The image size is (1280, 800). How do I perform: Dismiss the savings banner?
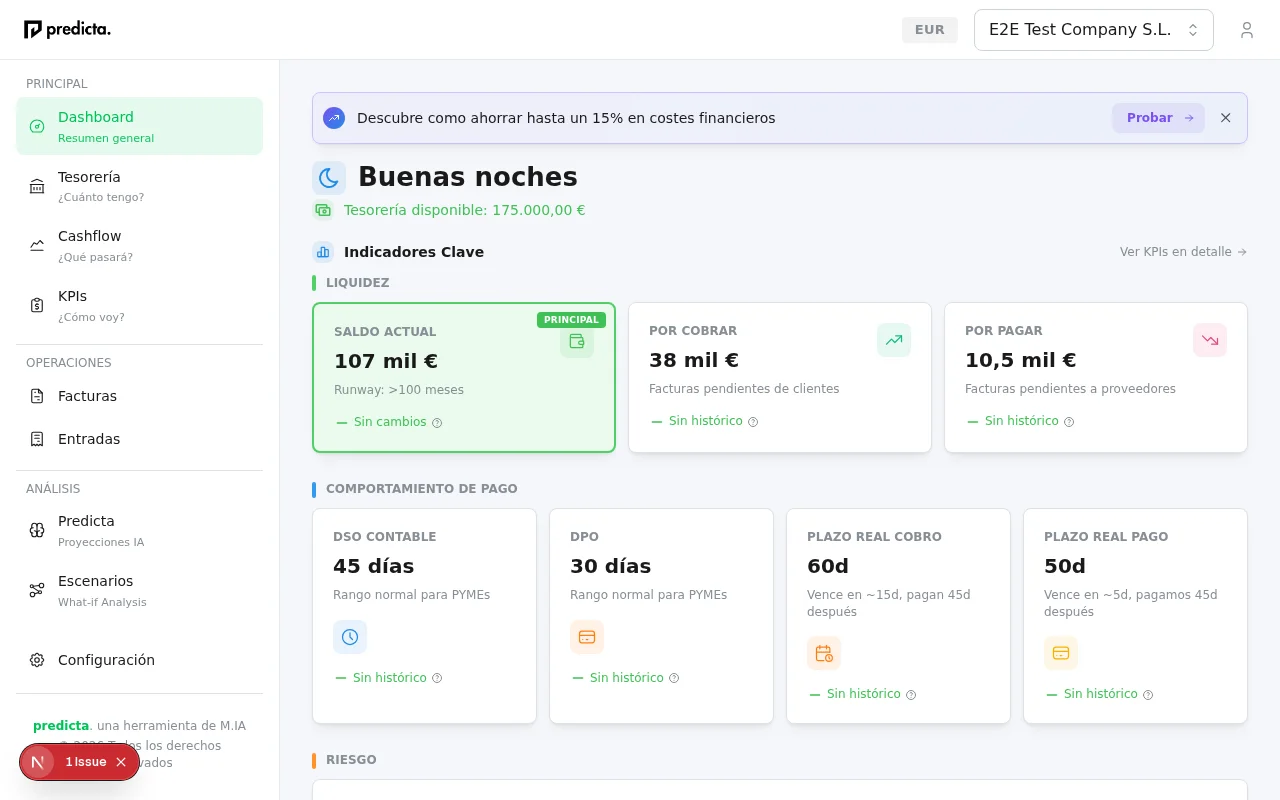point(1225,117)
